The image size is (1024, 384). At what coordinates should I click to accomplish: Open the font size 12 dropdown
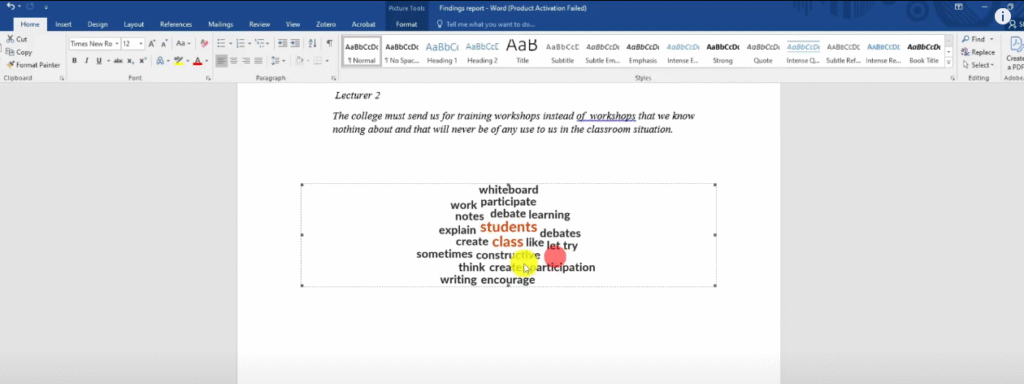(x=141, y=44)
